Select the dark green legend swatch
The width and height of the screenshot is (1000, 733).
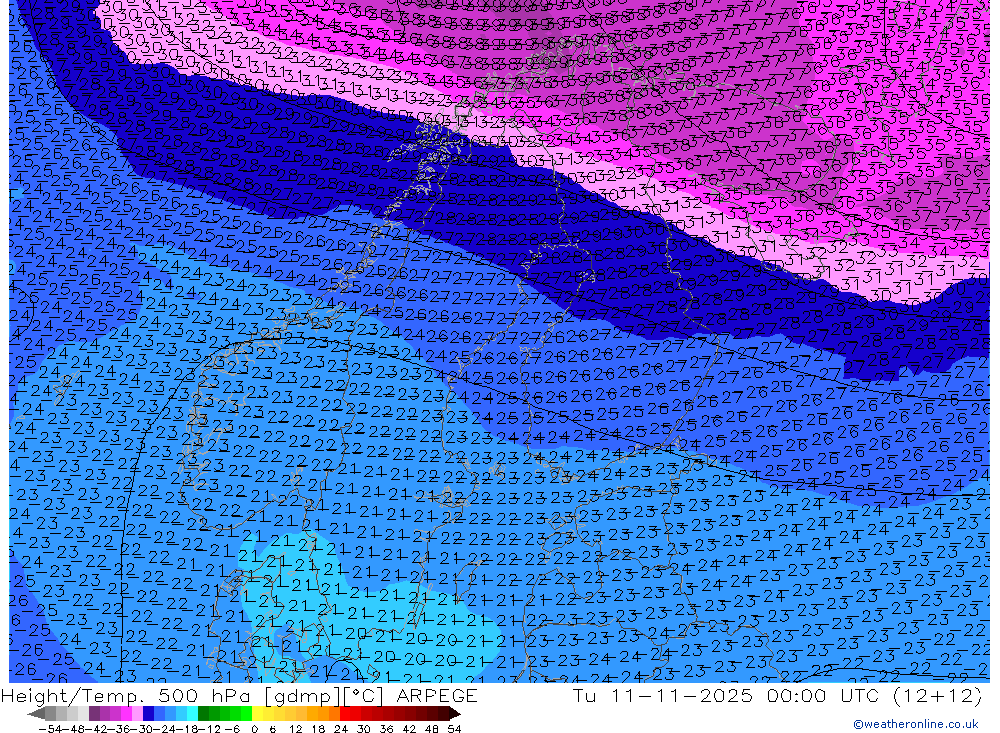[203, 714]
